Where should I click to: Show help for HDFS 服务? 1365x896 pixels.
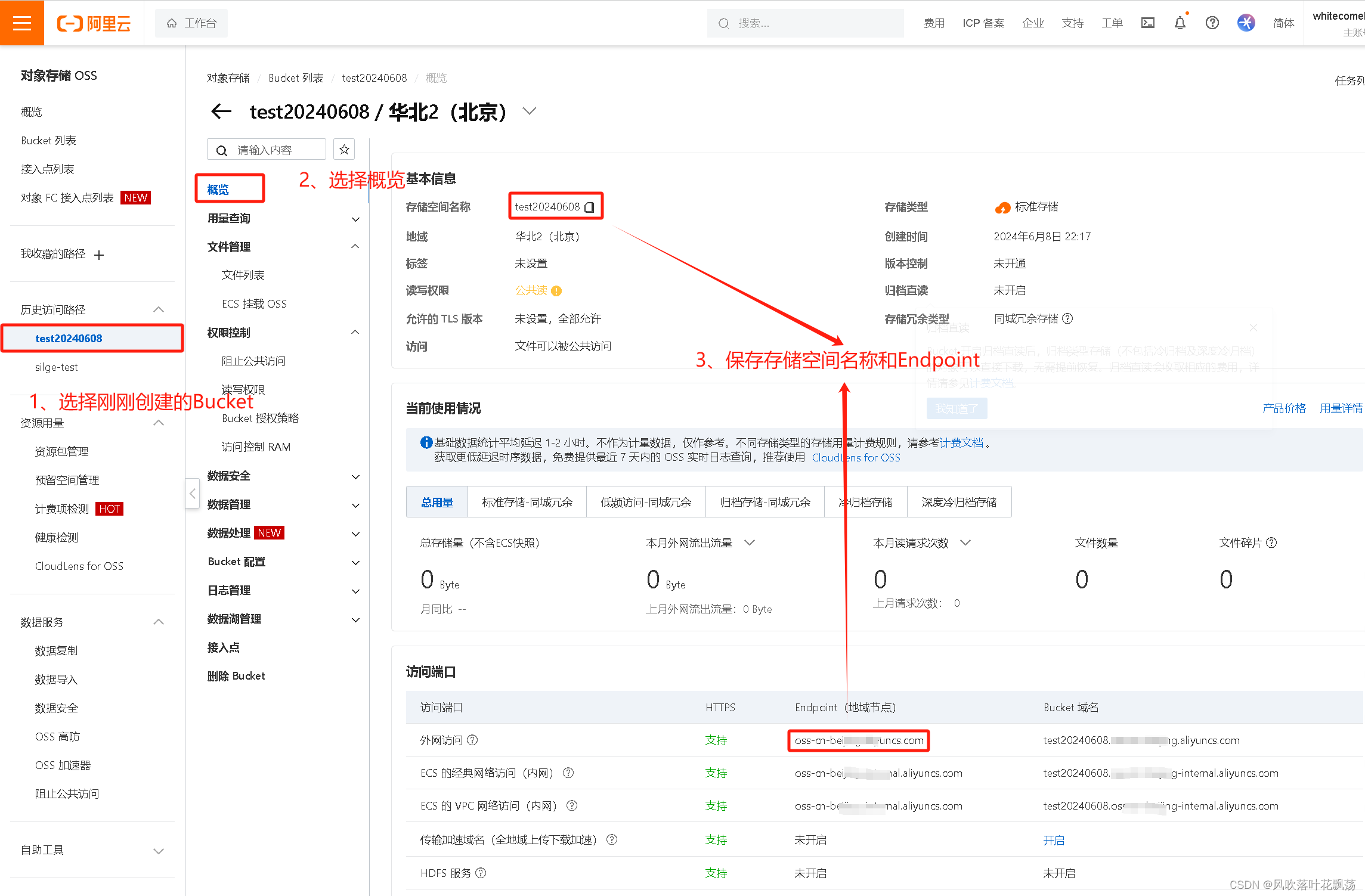point(481,873)
